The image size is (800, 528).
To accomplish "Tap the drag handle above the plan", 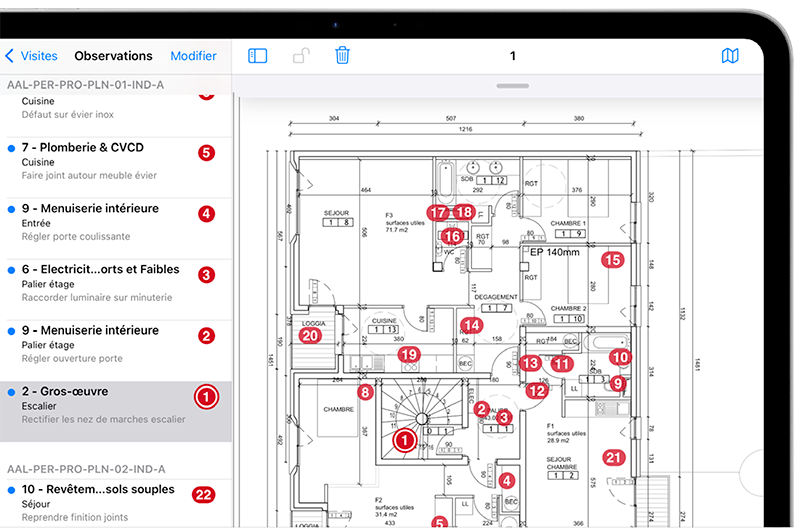I will pos(513,86).
